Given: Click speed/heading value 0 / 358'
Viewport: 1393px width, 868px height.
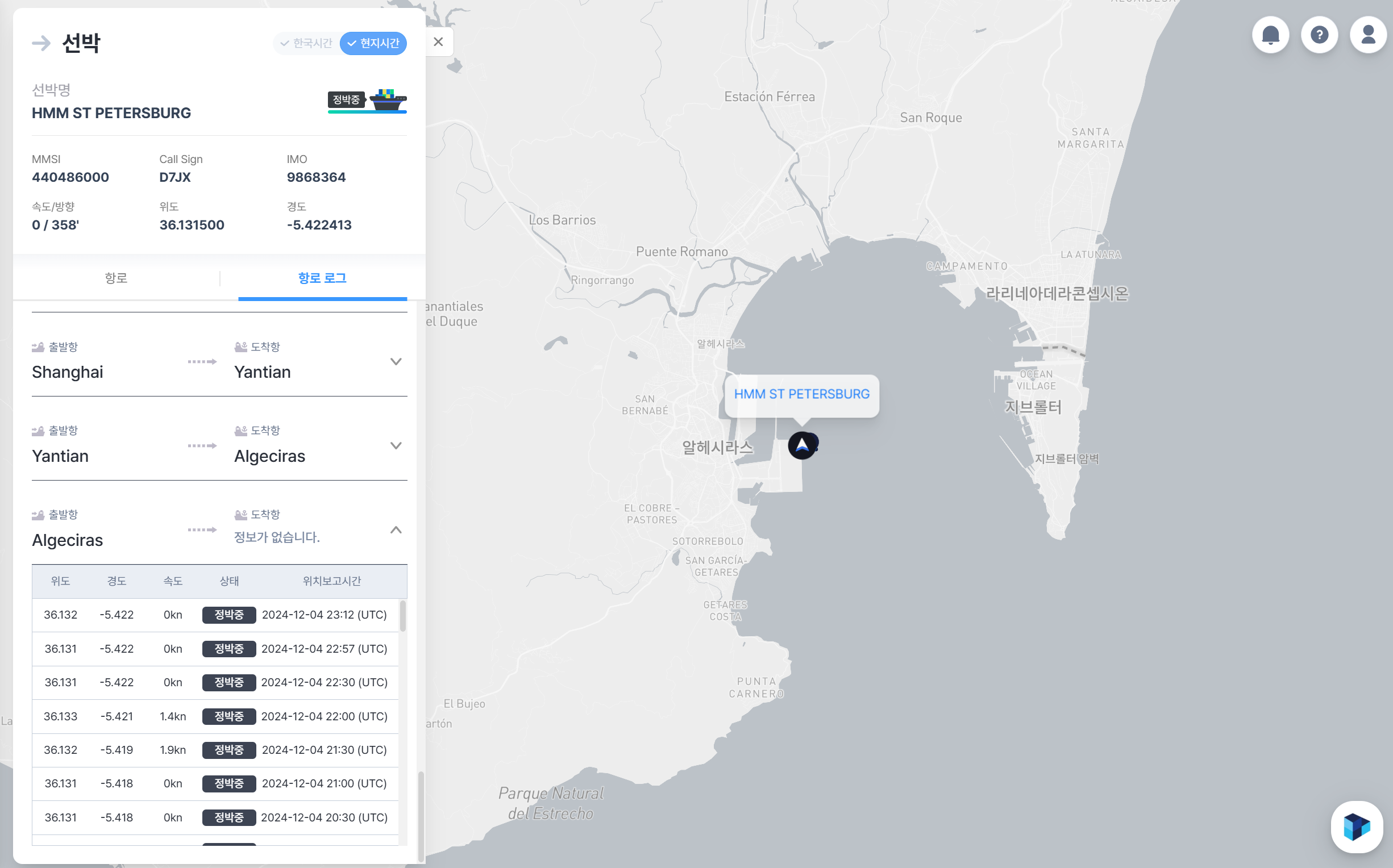Looking at the screenshot, I should click(x=55, y=225).
